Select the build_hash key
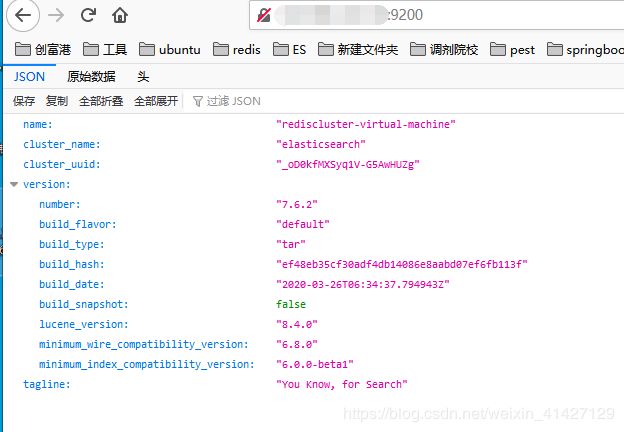This screenshot has height=432, width=624. click(72, 264)
